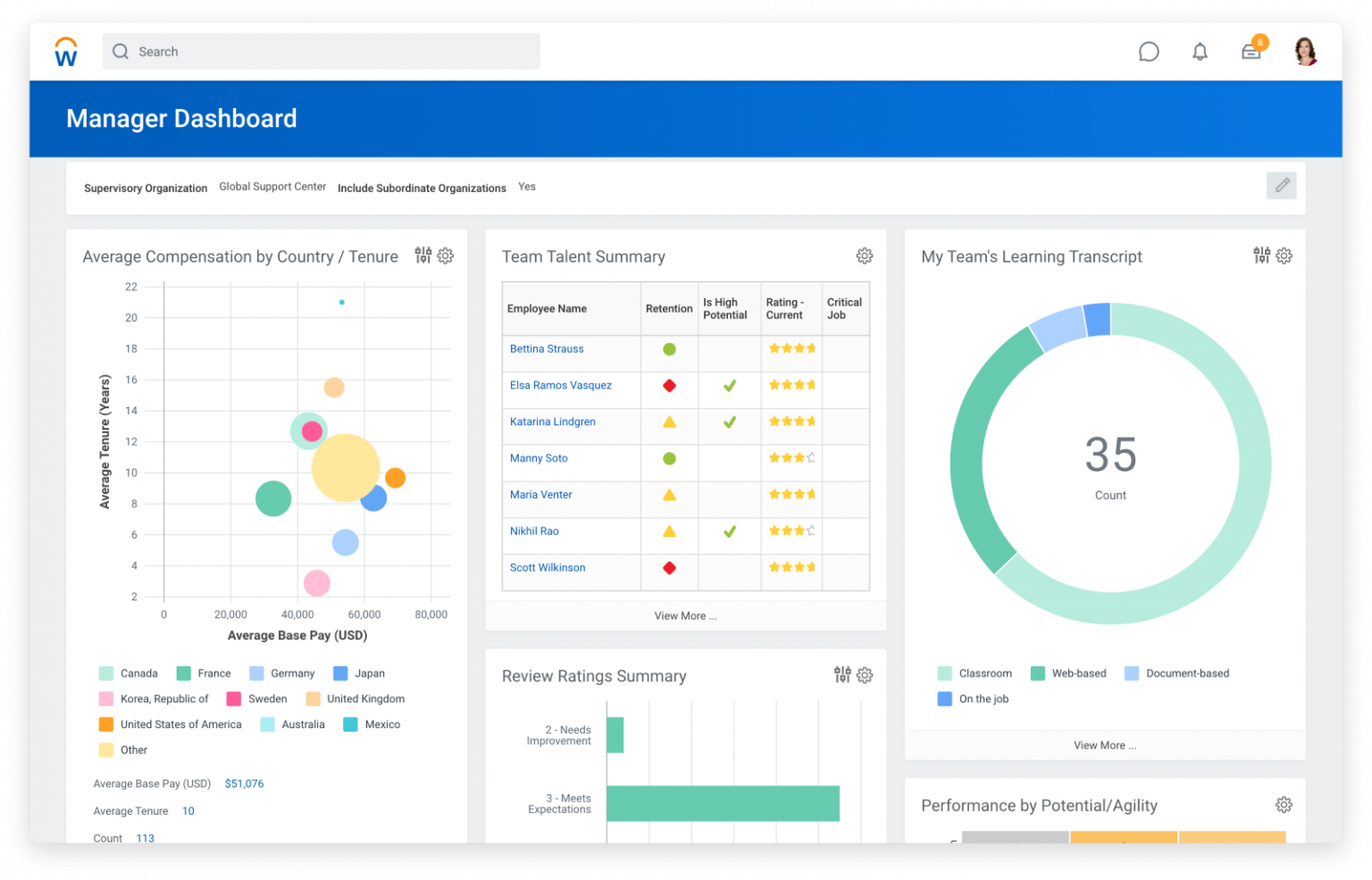The height and width of the screenshot is (880, 1372).
Task: Toggle Elsa Ramos Vasquez's high potential checkmark
Action: coord(729,385)
